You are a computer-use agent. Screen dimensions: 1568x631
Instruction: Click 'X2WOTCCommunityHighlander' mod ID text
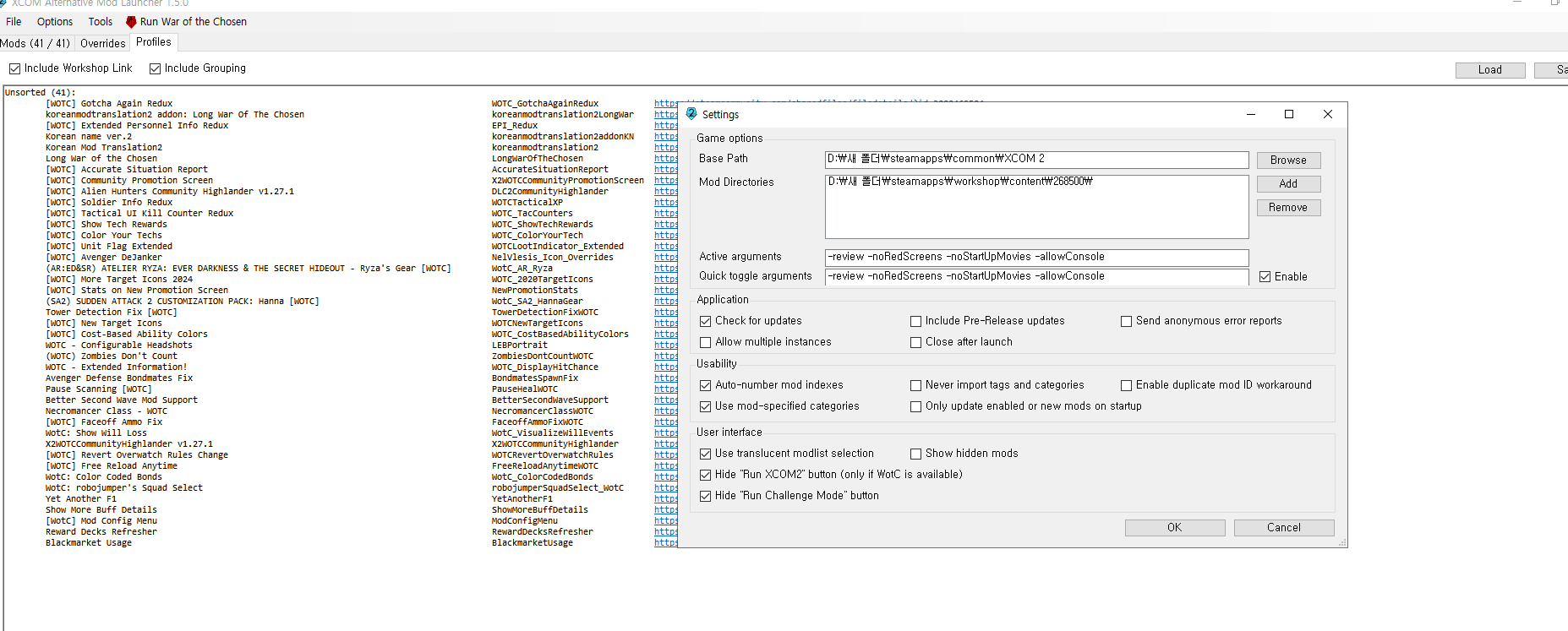pos(555,444)
